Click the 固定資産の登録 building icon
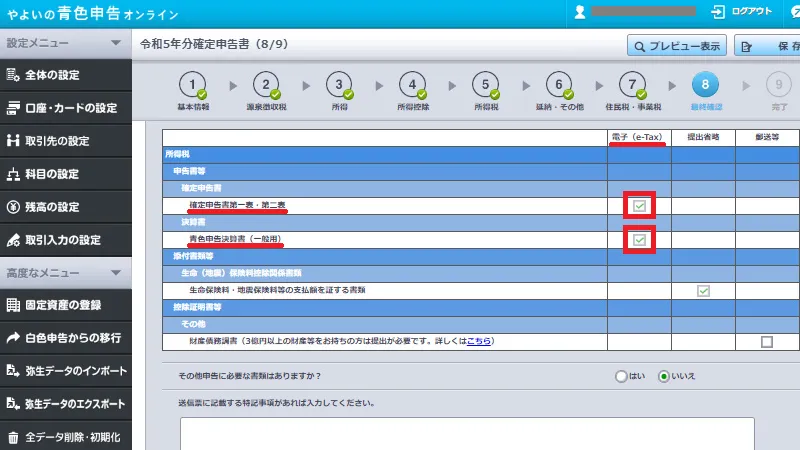800x450 pixels. tap(13, 305)
